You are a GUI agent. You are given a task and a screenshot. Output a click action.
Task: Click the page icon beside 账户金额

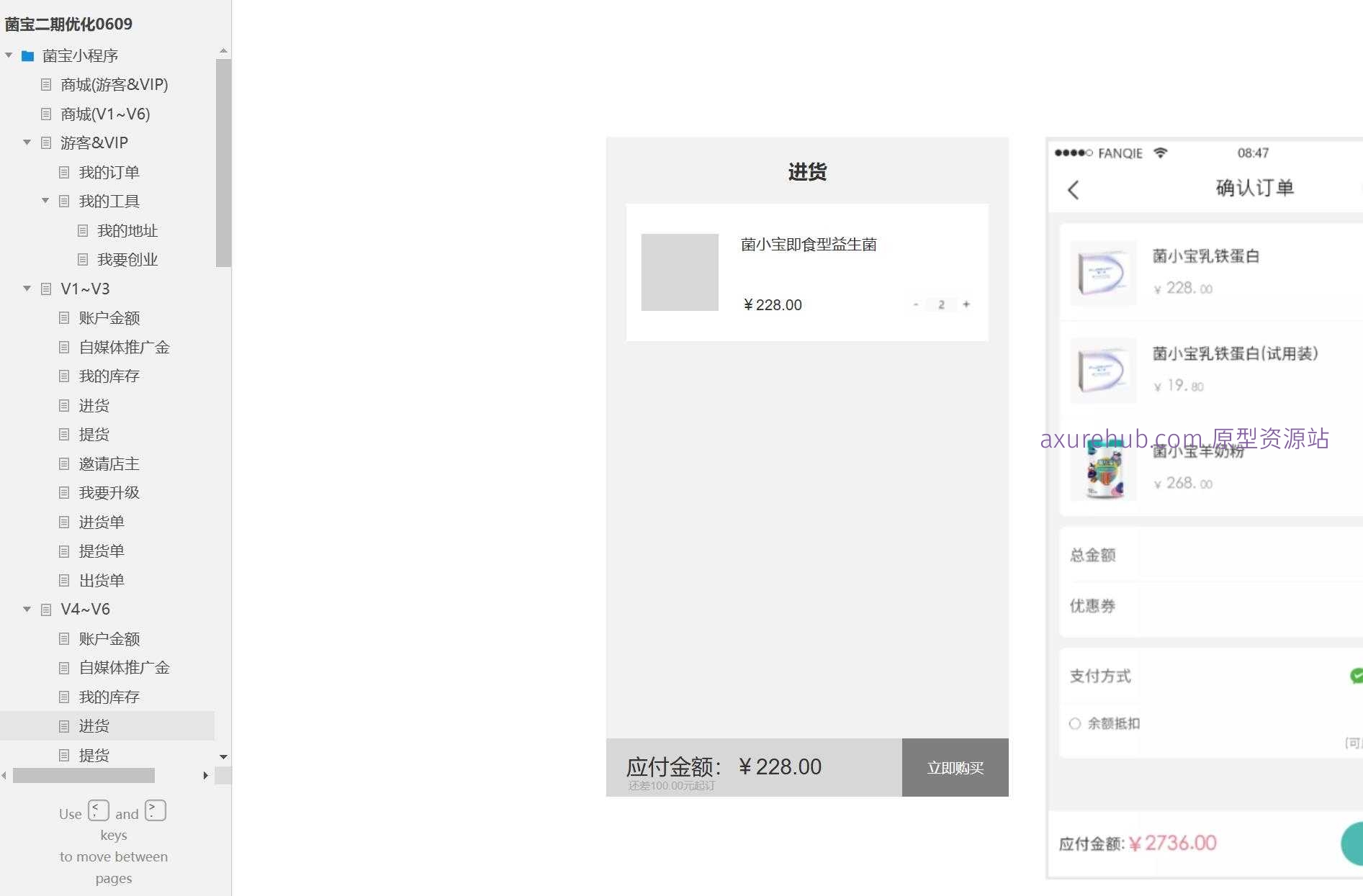63,317
